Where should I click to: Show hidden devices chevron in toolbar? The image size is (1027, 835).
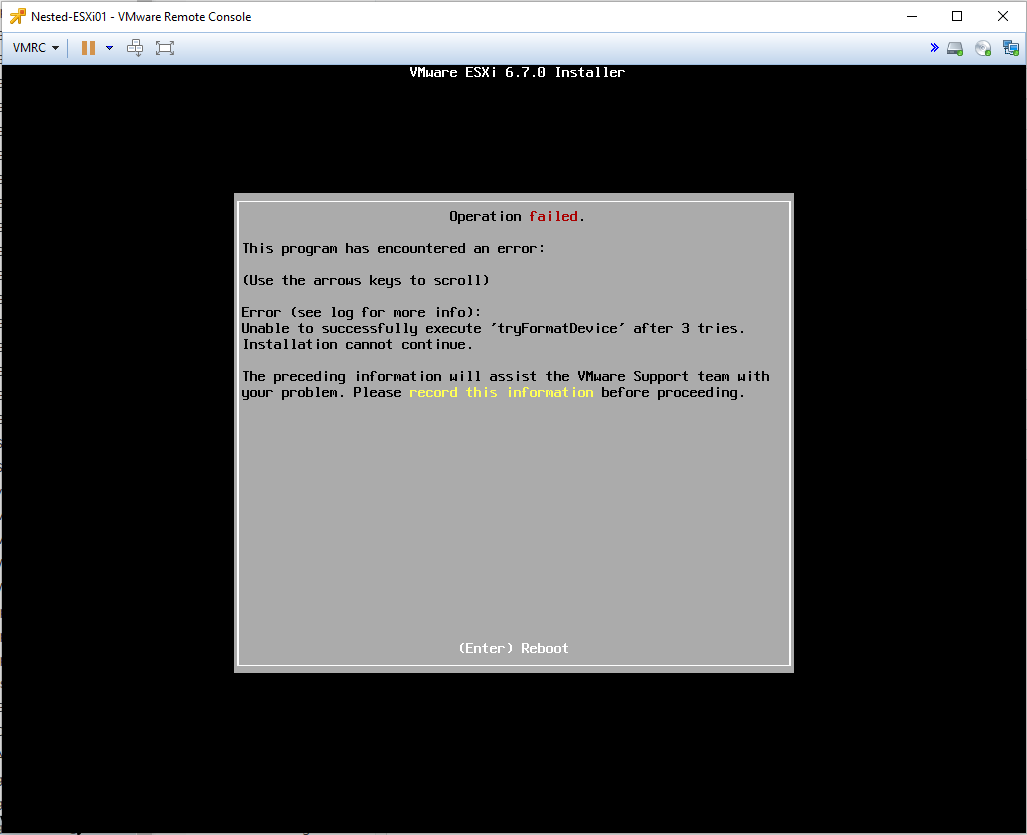(934, 48)
